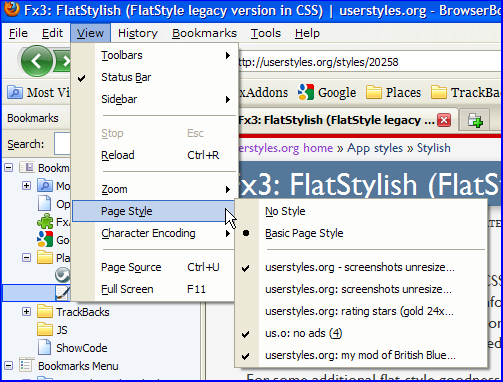Choose Full Screen from View menu
503x382 pixels.
pos(154,289)
